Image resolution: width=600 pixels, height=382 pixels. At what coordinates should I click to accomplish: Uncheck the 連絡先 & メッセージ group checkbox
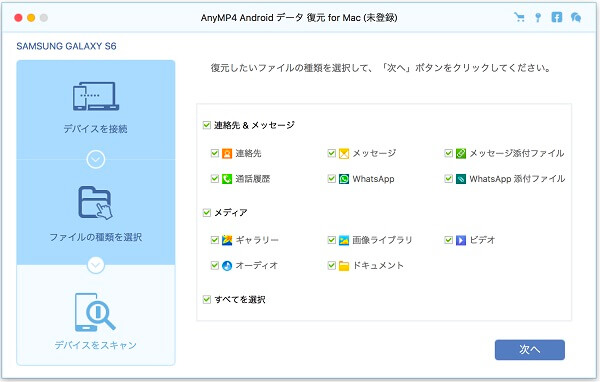coord(207,125)
